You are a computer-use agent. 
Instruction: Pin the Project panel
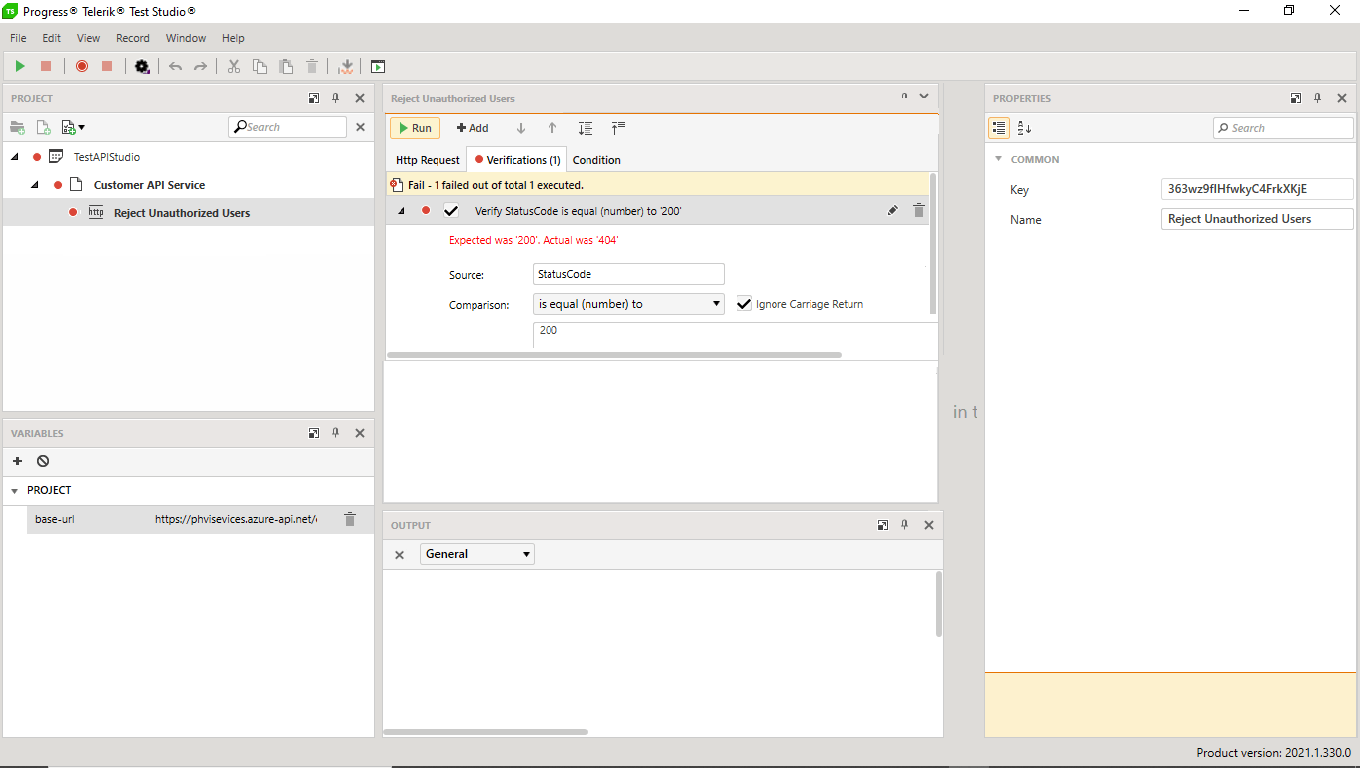click(x=336, y=98)
